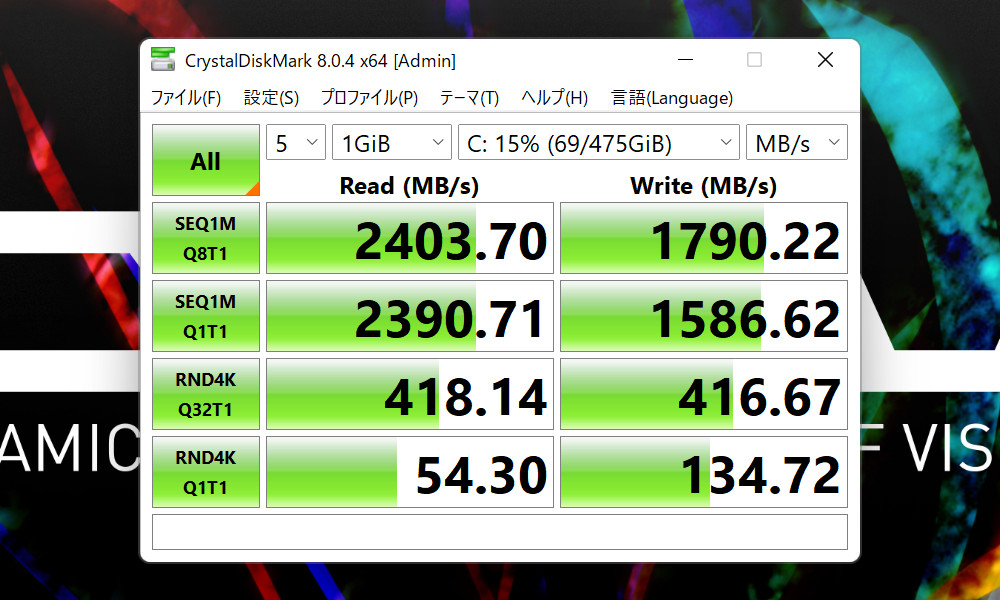The image size is (1000, 600).
Task: Run the SEQ1M Q1T1 test
Action: tap(205, 316)
